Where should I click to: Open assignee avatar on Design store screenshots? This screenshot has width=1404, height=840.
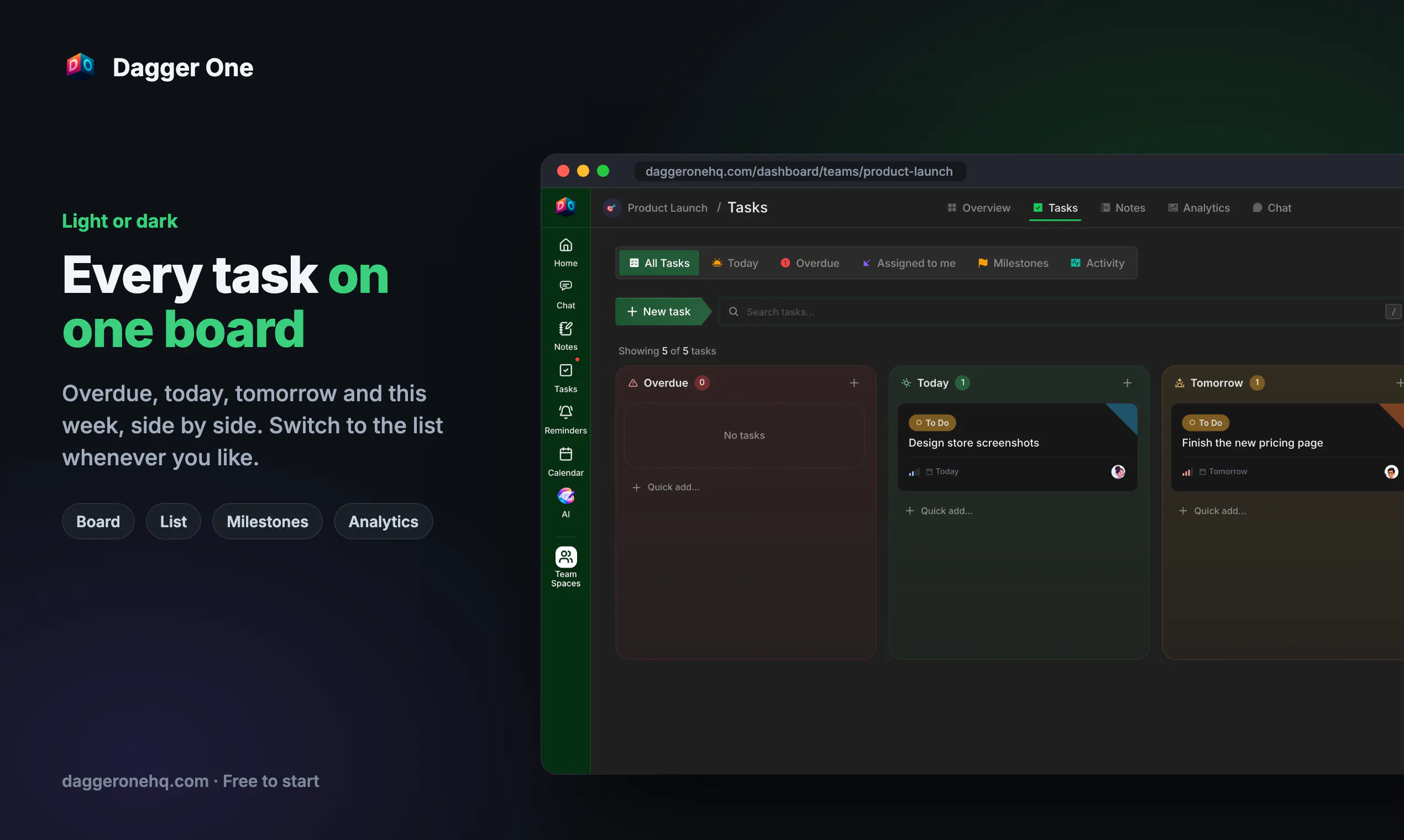pyautogui.click(x=1118, y=471)
